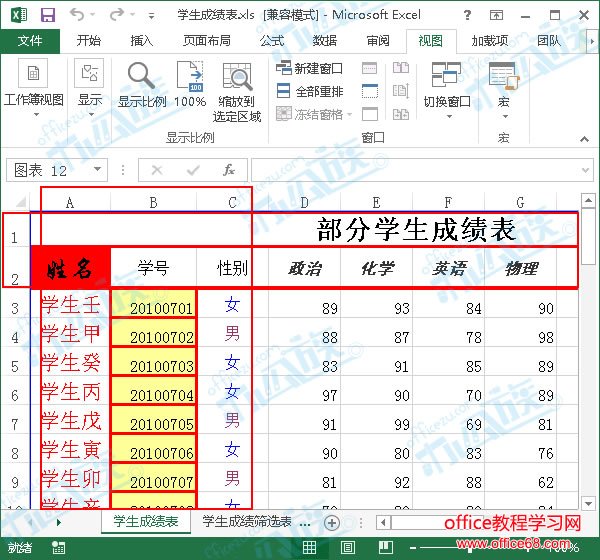Image resolution: width=600 pixels, height=560 pixels.
Task: Click the 物理 header cell
Action: 520,268
